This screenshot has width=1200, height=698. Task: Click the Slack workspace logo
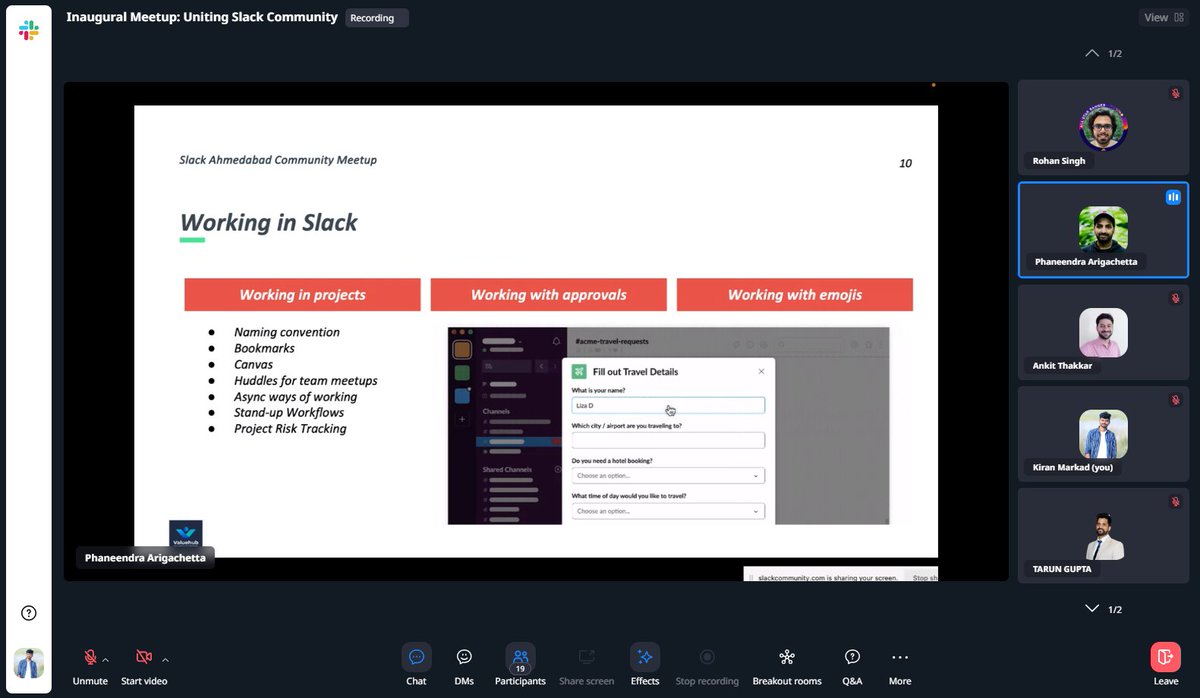(x=28, y=28)
